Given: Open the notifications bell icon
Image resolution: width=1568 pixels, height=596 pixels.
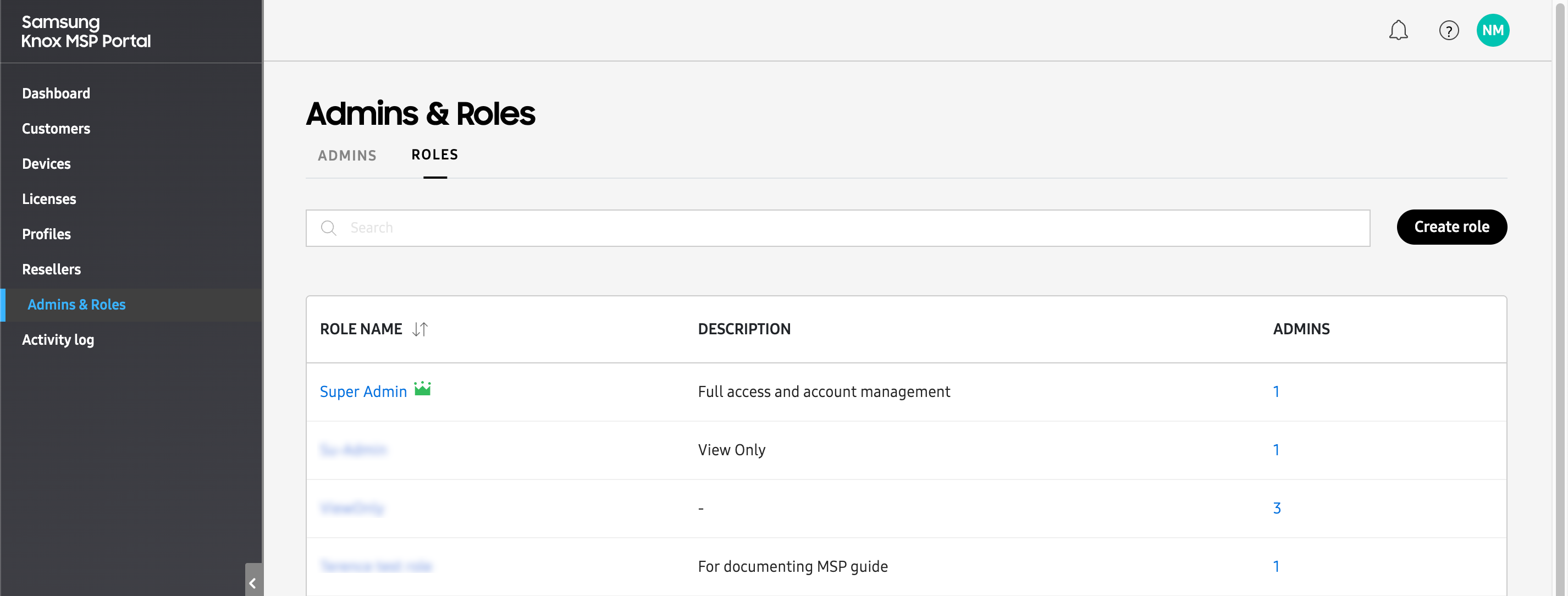Looking at the screenshot, I should coord(1398,30).
